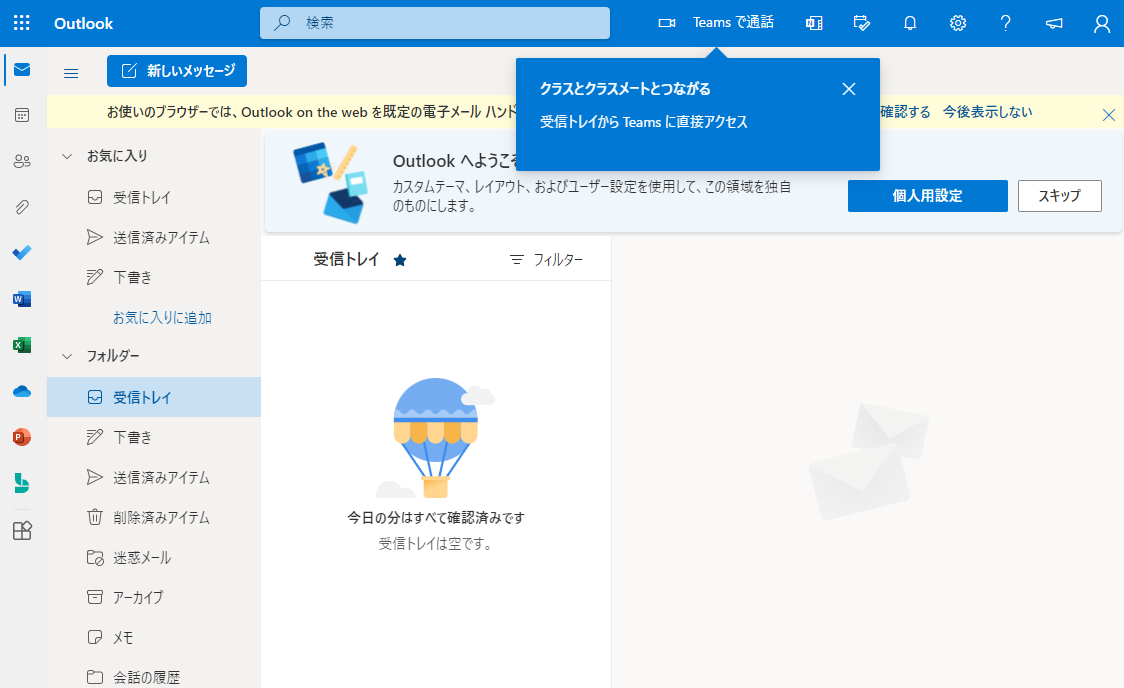The width and height of the screenshot is (1124, 688).
Task: Click the 確認する link in the yellow bar
Action: (905, 112)
